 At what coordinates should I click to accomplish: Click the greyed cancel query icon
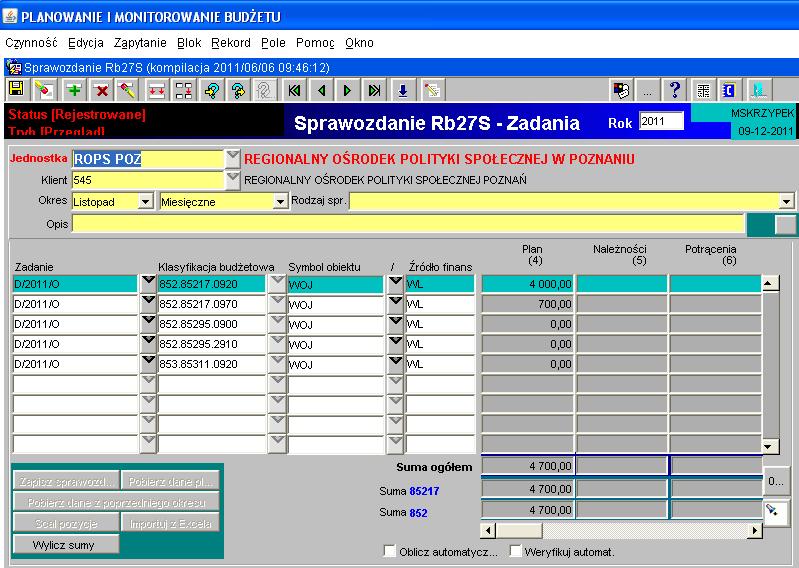point(265,90)
